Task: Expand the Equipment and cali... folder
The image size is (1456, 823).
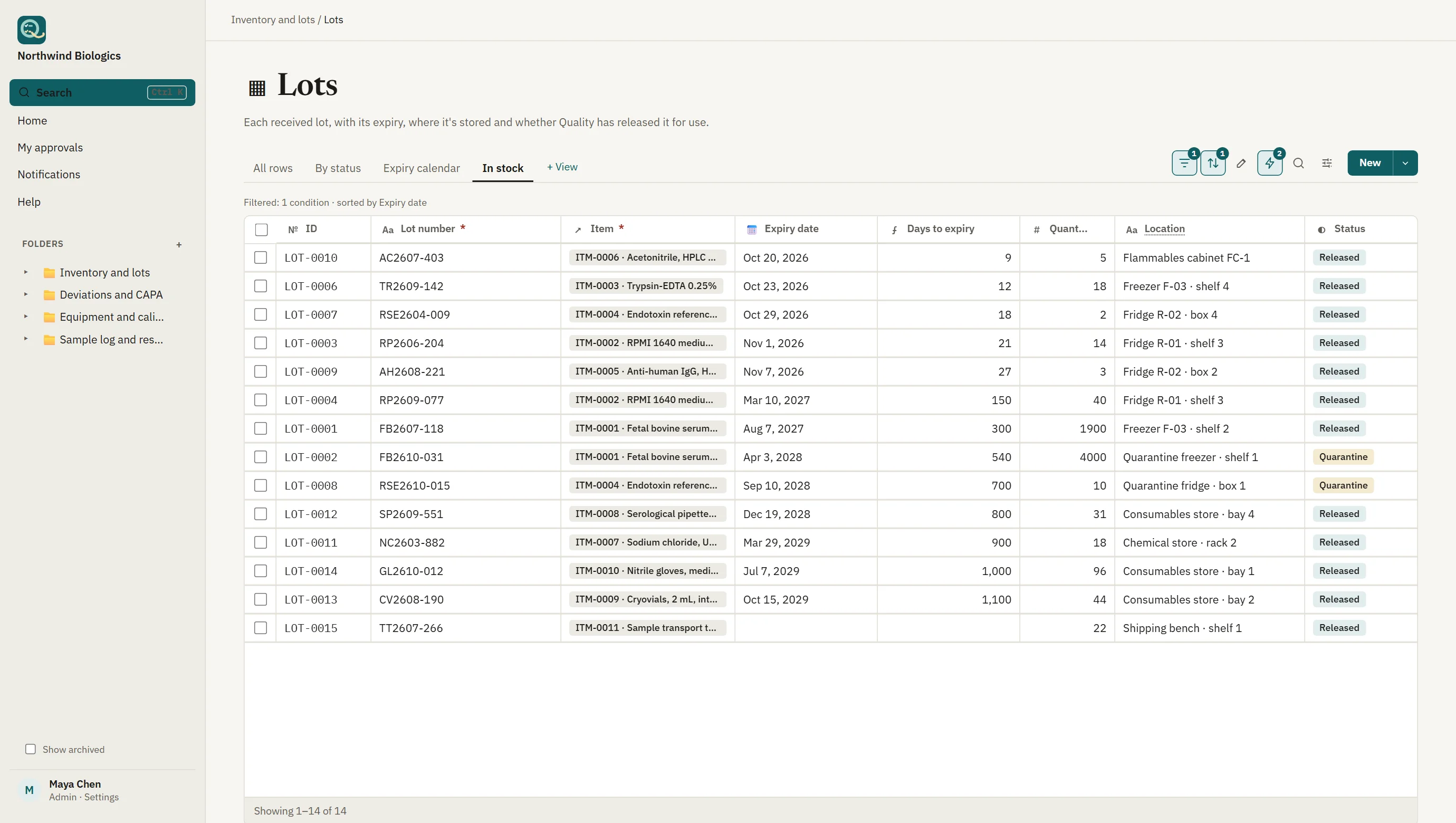Action: pos(25,317)
